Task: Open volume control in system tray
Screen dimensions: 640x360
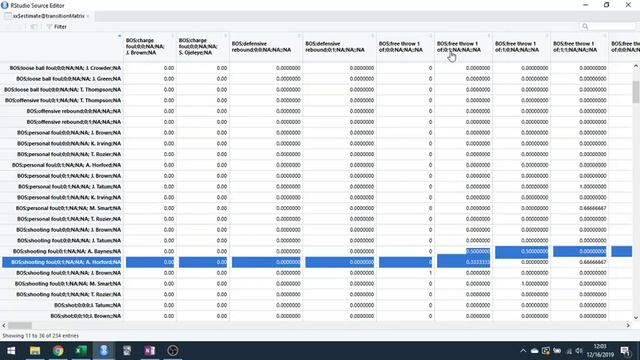Action: click(579, 351)
